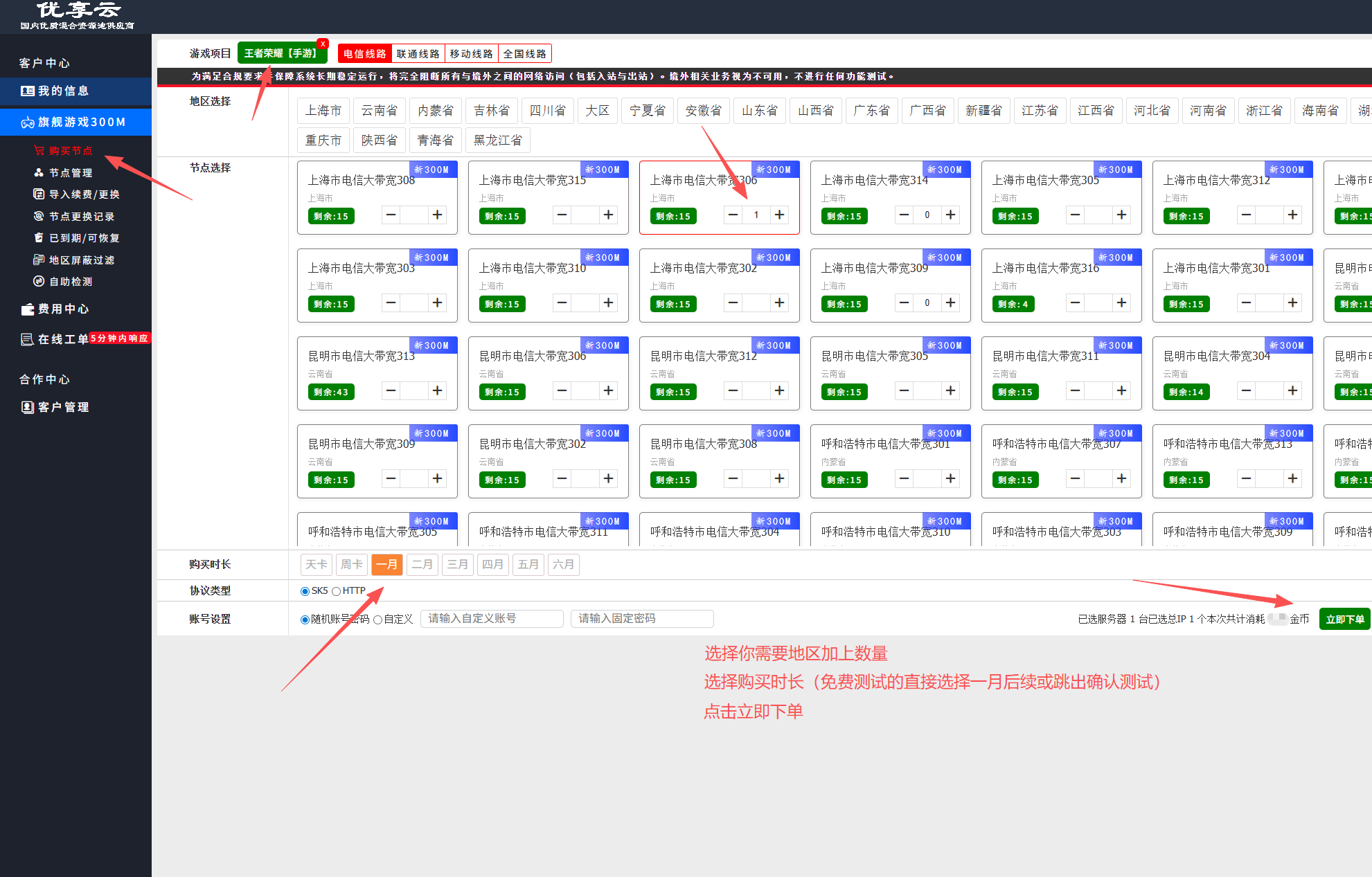Click quantity box of 上海市电信大带宽309
The width and height of the screenshot is (1372, 877).
(927, 302)
